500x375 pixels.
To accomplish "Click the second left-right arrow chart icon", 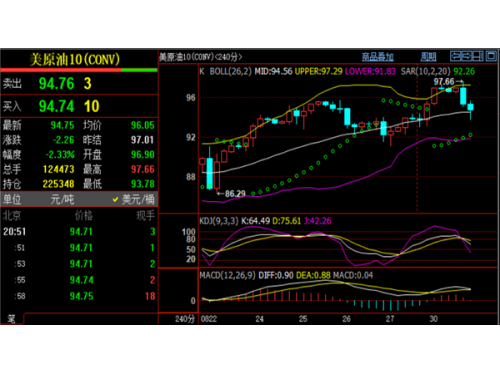I will coord(467,56).
